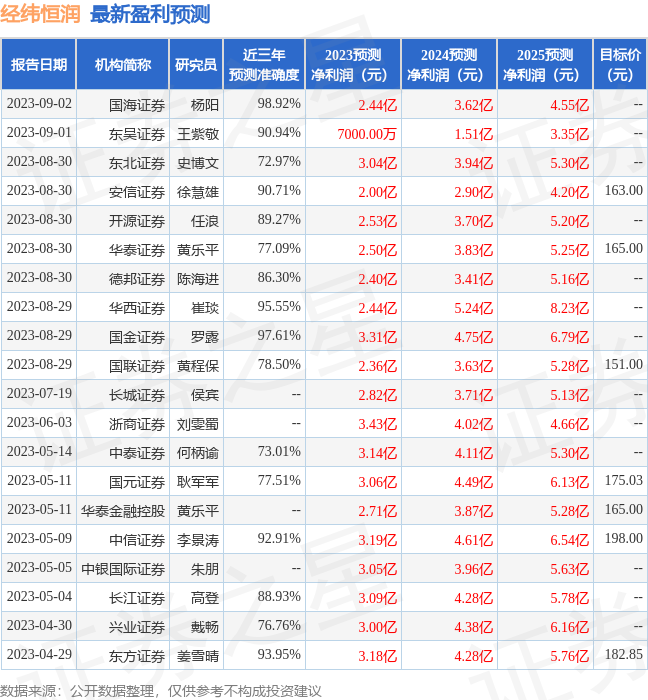Select the 报告日期 column header

pos(38,64)
